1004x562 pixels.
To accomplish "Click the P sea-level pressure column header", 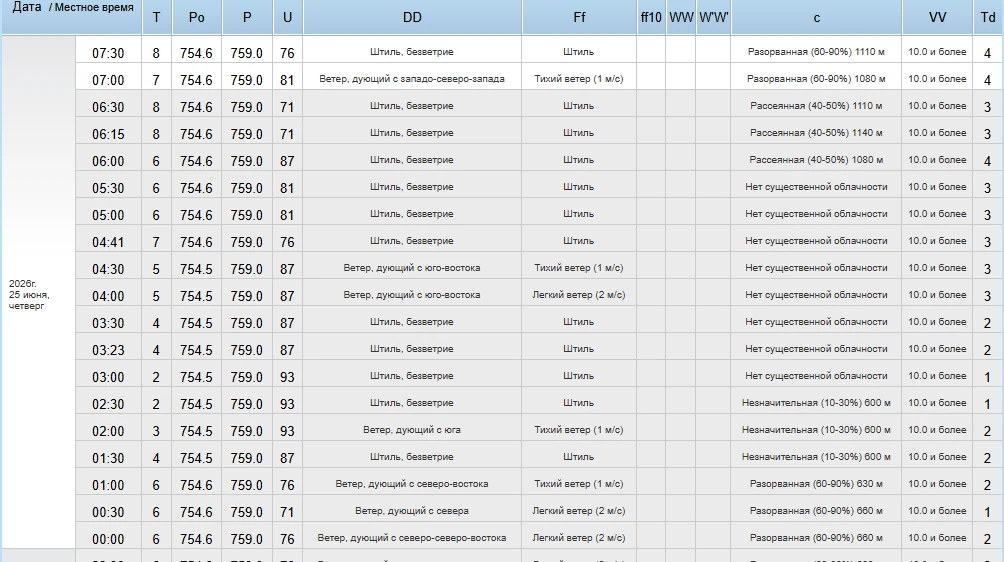I will [x=247, y=17].
